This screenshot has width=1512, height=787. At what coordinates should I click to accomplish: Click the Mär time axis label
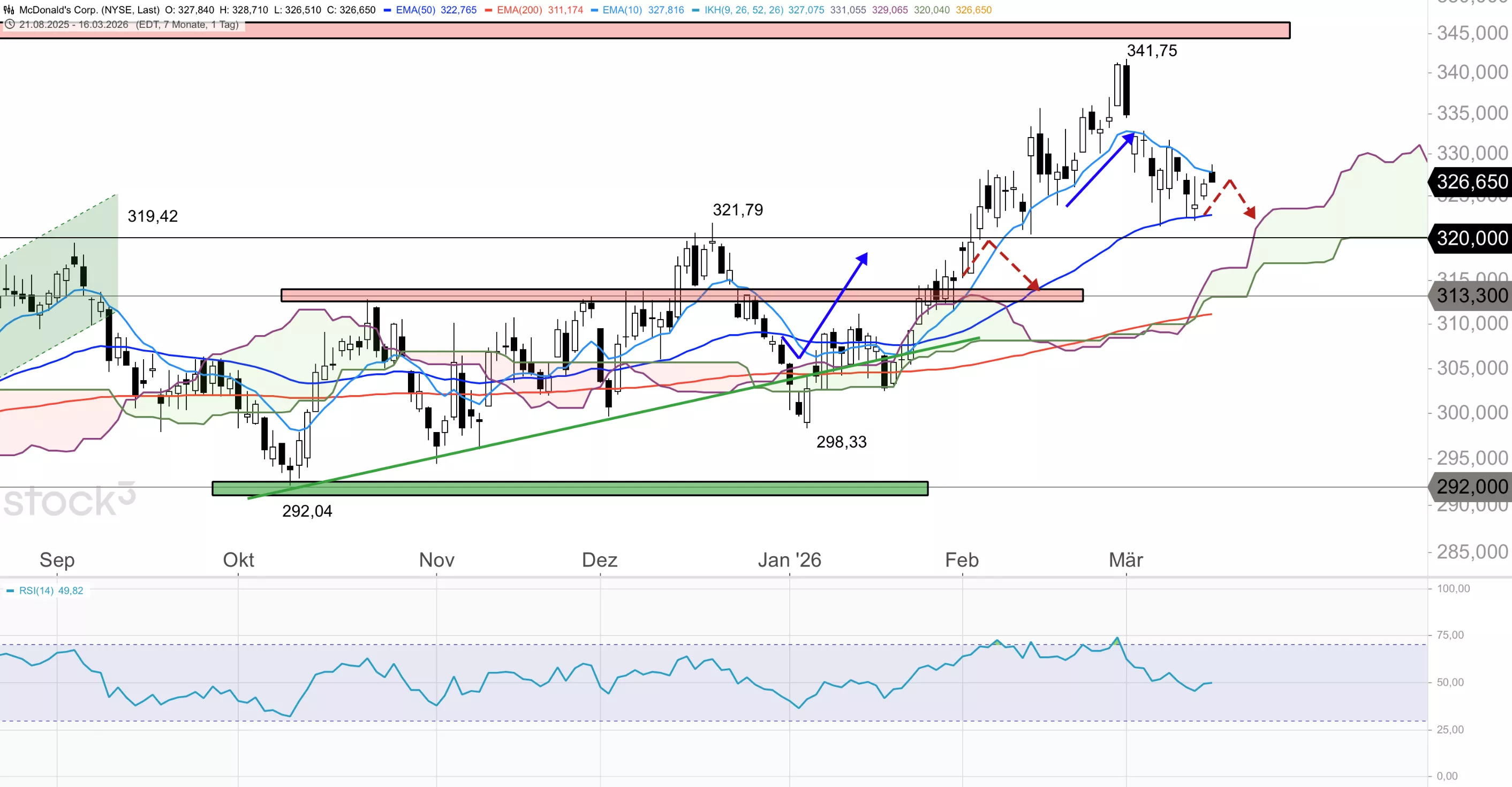1125,560
